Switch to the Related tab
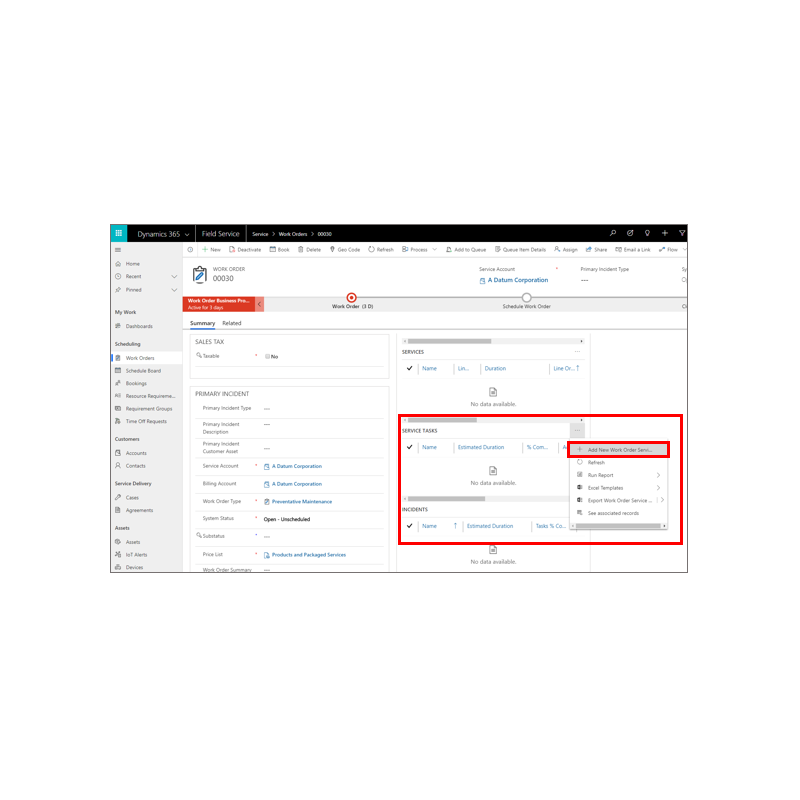Viewport: 800px width, 800px height. pyautogui.click(x=232, y=323)
